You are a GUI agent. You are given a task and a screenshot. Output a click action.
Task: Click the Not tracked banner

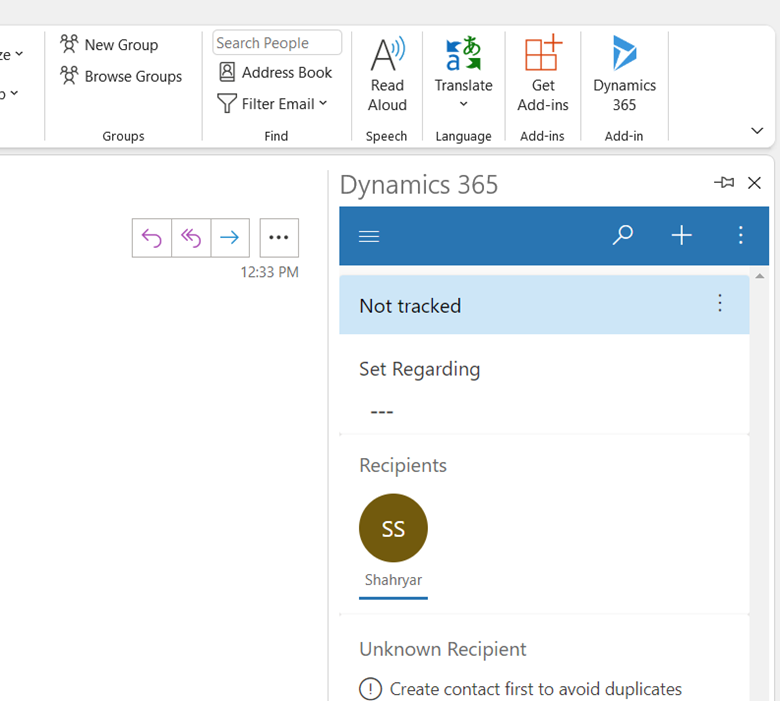pos(544,305)
